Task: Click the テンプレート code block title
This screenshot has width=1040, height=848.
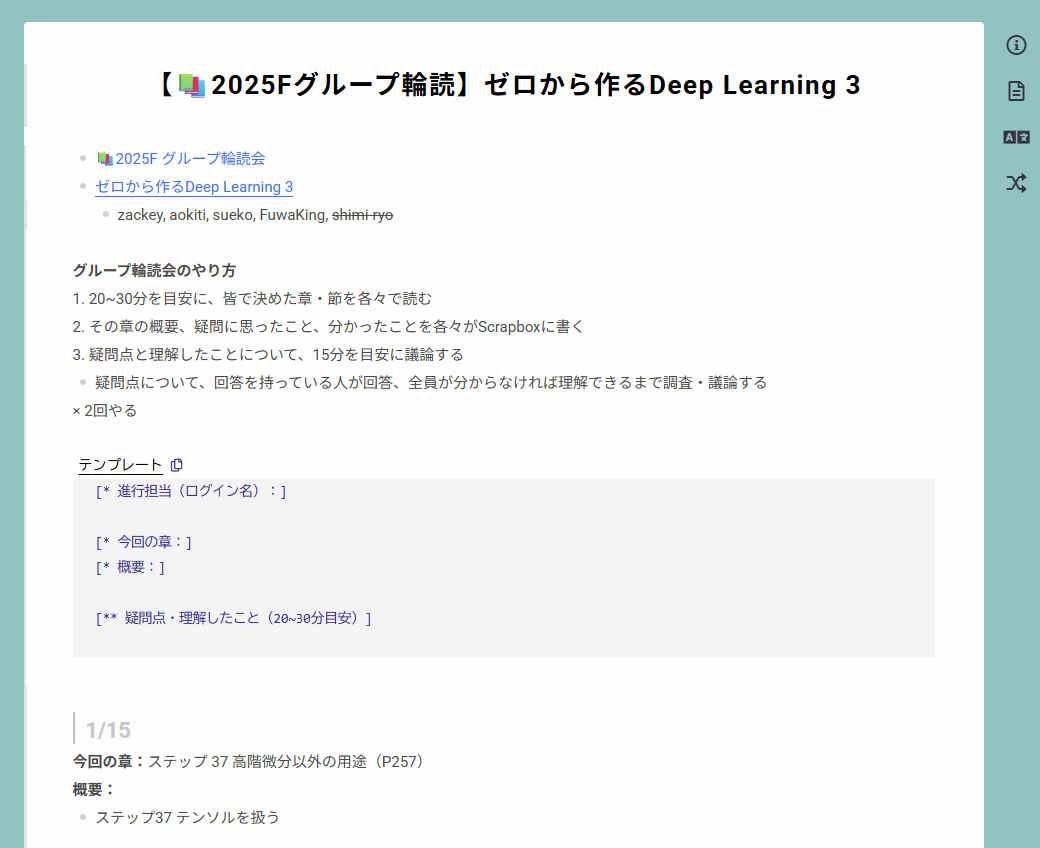Action: (120, 465)
